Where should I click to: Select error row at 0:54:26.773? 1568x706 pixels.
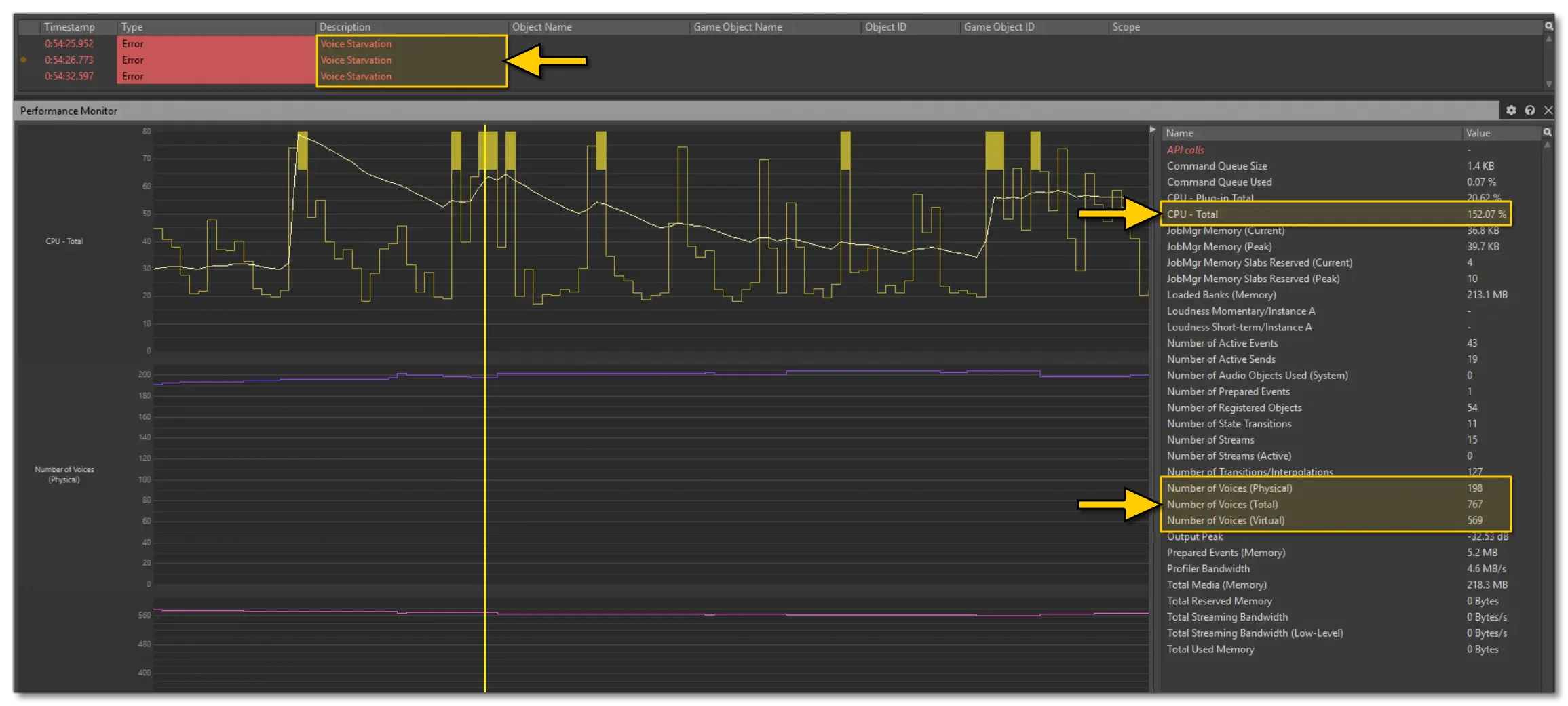tap(780, 60)
